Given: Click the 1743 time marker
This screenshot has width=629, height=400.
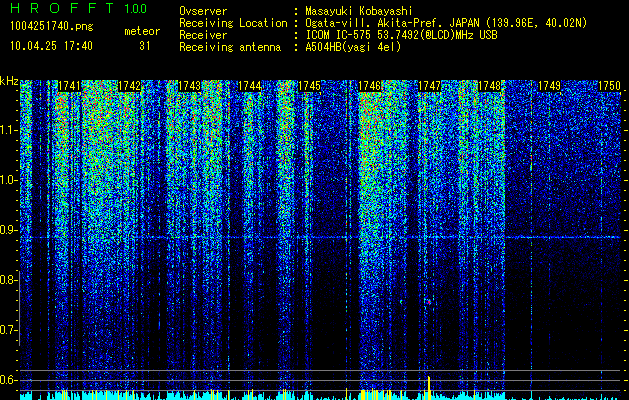Looking at the screenshot, I should (x=189, y=86).
